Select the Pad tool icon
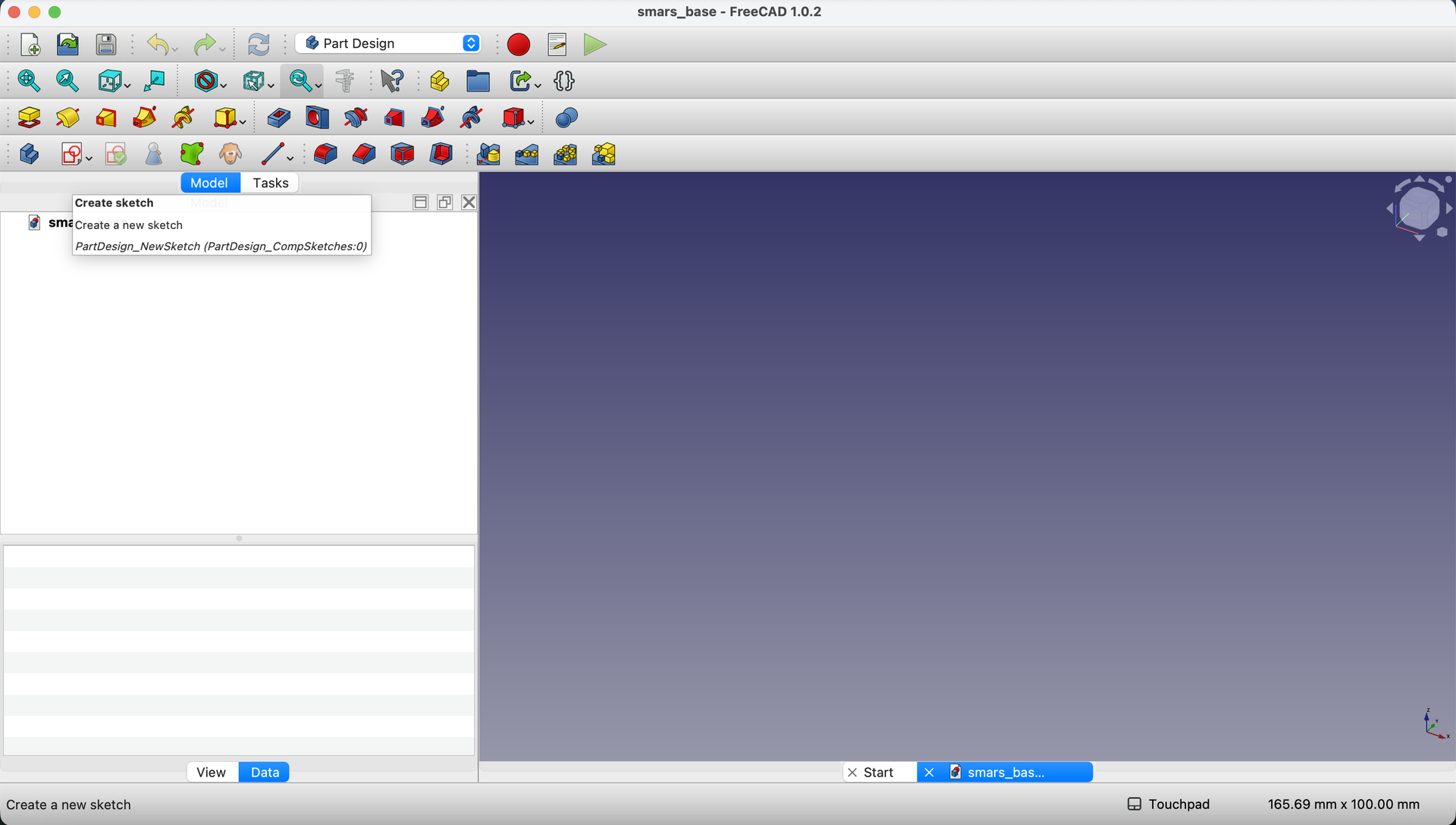This screenshot has width=1456, height=825. (29, 118)
